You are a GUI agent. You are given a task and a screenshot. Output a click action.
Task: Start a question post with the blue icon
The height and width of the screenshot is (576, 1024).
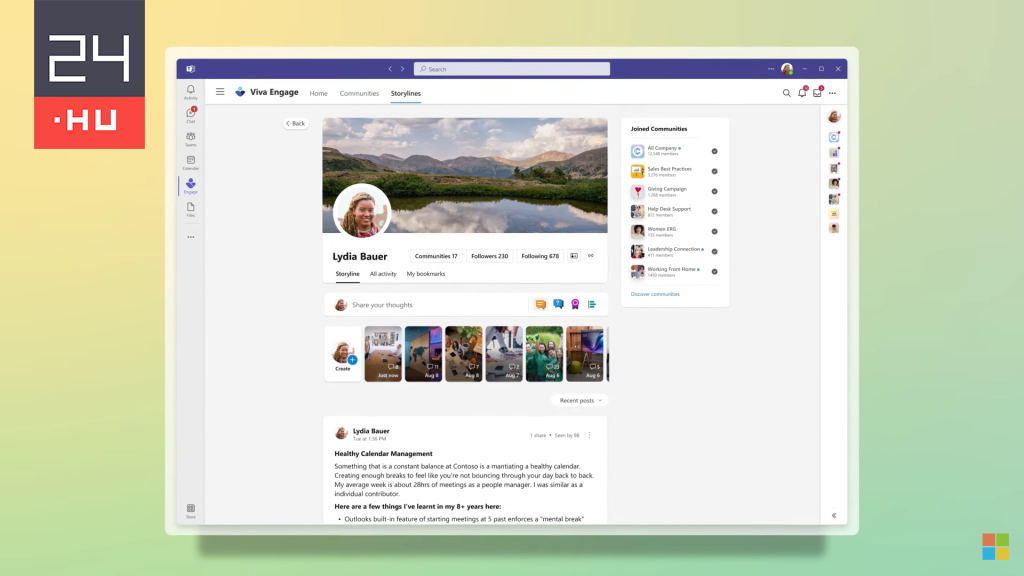tap(558, 304)
